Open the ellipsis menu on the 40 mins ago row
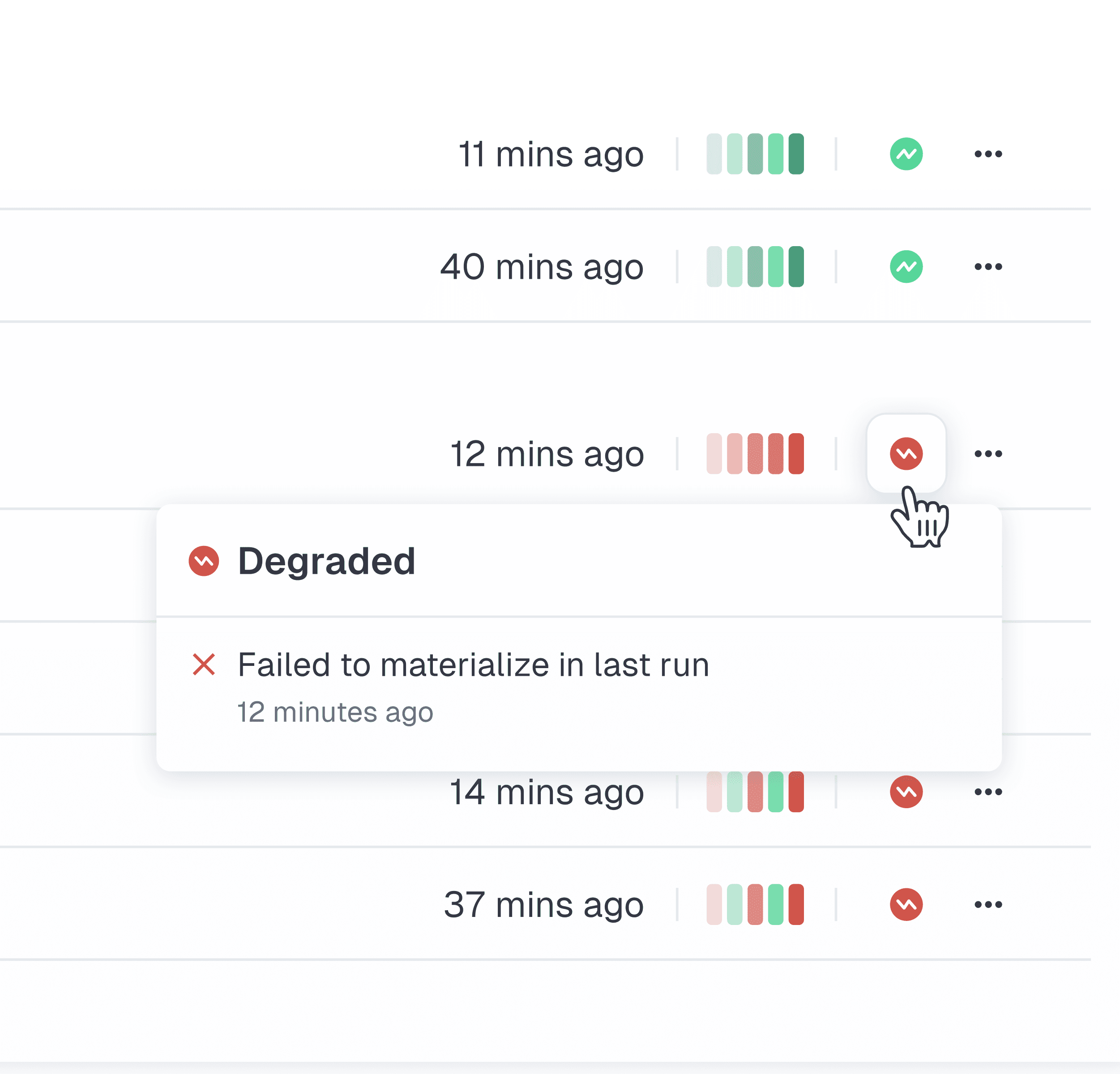Image resolution: width=1120 pixels, height=1074 pixels. [988, 266]
